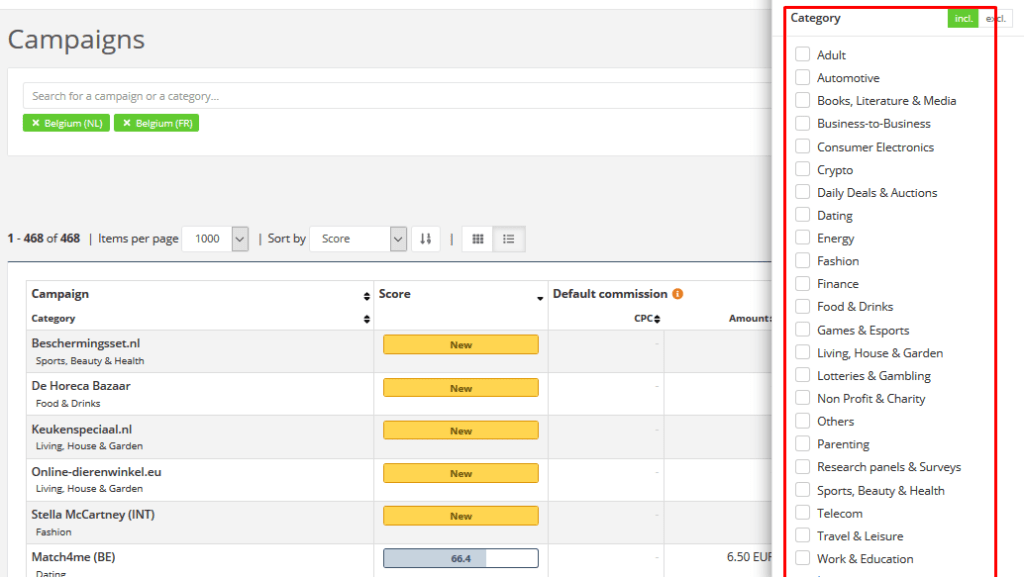This screenshot has height=577, width=1024.
Task: Open the Beschermingsset.nl campaign
Action: click(86, 343)
